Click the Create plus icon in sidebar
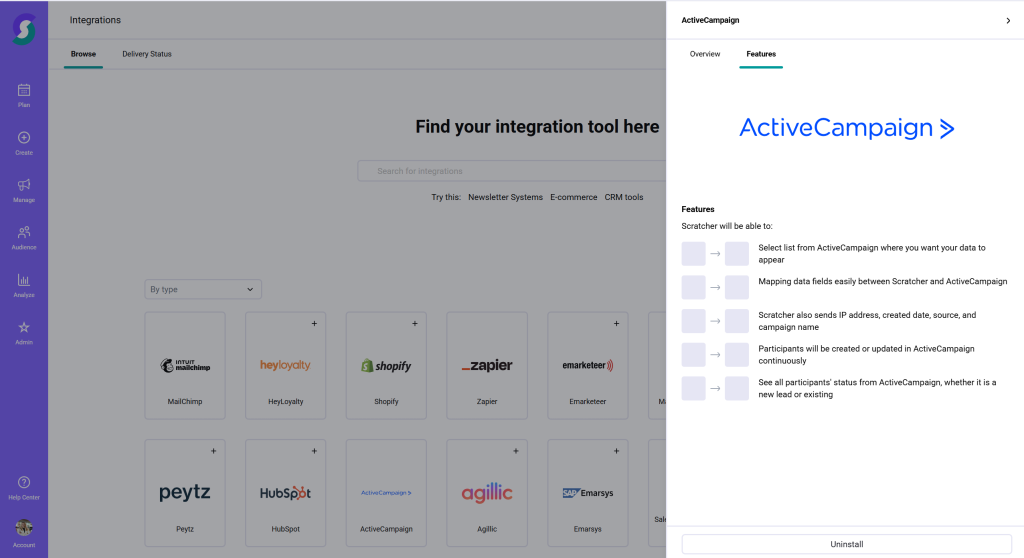Viewport: 1024px width, 558px height. 24,138
